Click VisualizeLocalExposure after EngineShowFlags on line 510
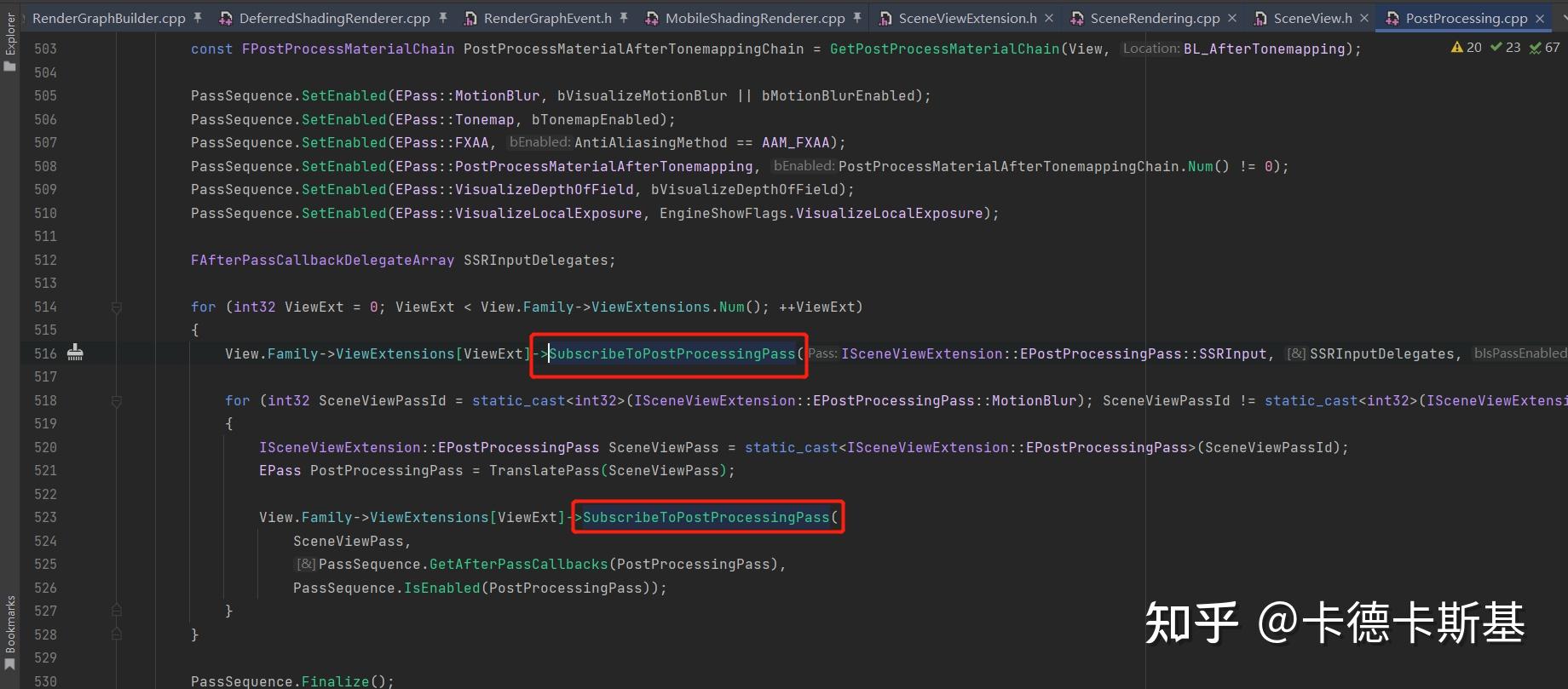 (889, 213)
